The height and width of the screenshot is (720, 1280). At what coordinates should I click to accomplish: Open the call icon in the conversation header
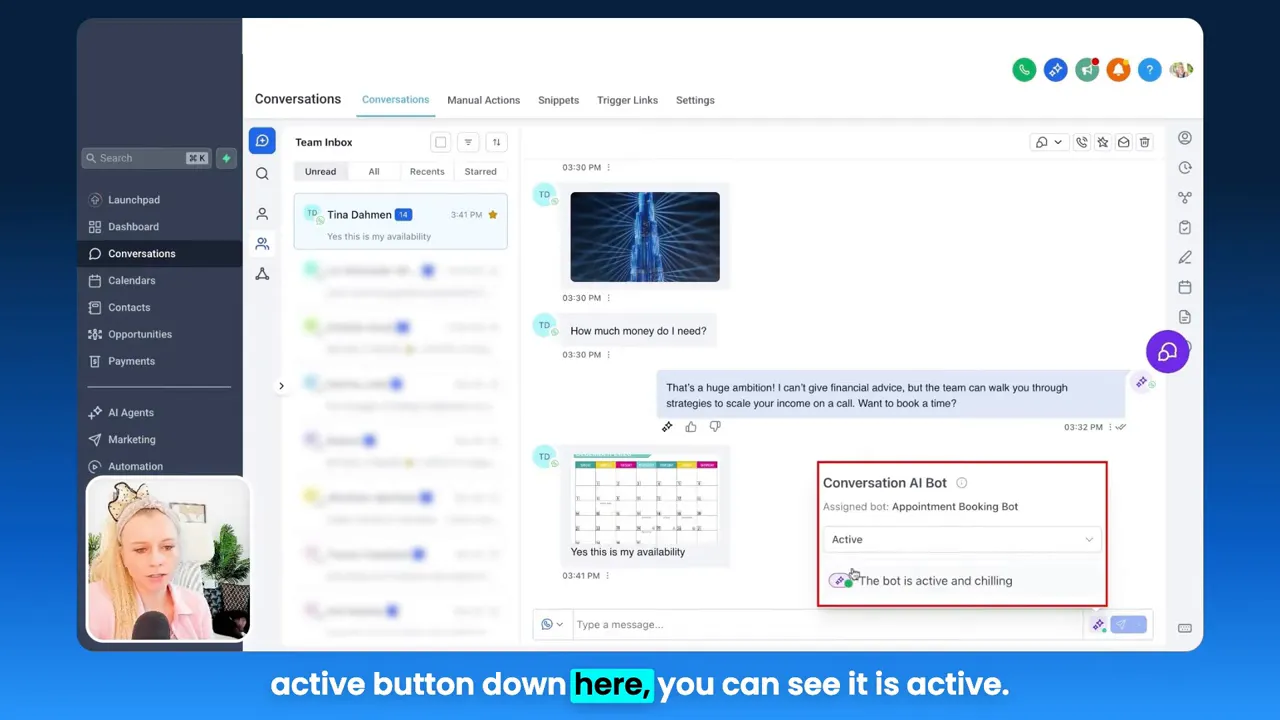[1081, 142]
